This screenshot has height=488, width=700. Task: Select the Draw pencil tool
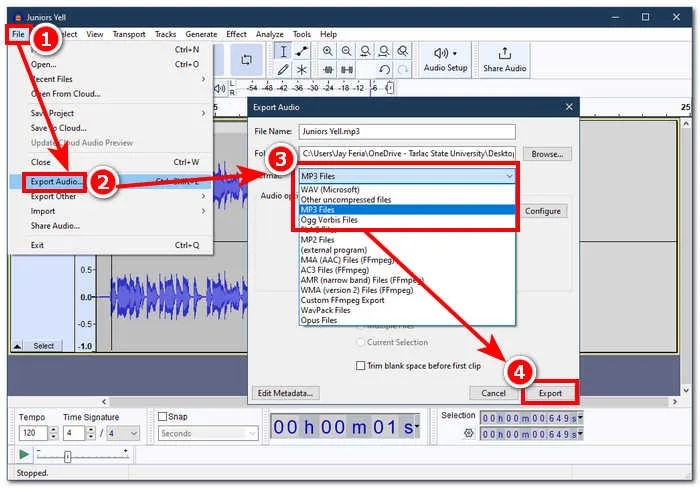pos(283,70)
